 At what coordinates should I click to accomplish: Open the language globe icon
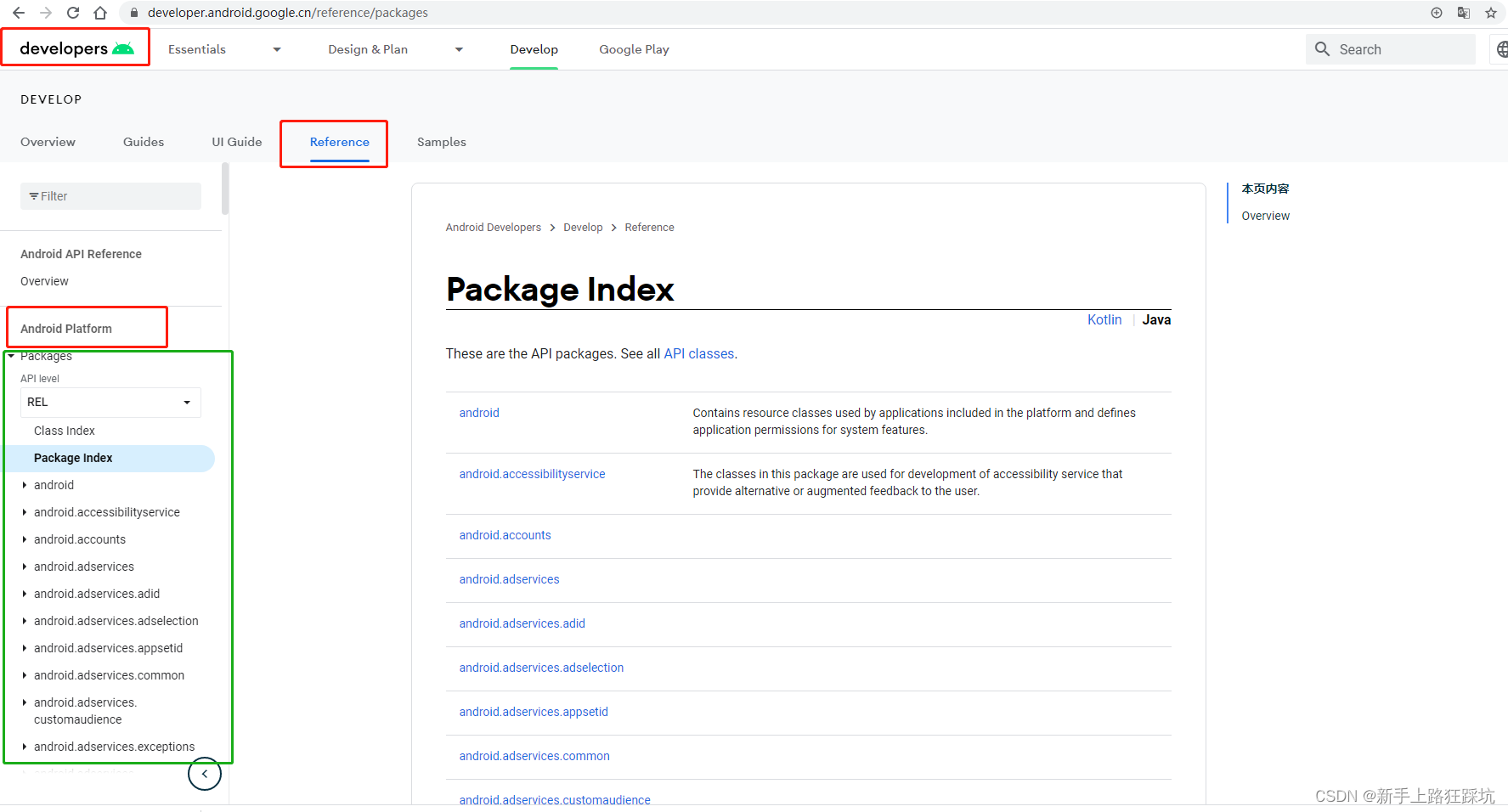[1502, 49]
